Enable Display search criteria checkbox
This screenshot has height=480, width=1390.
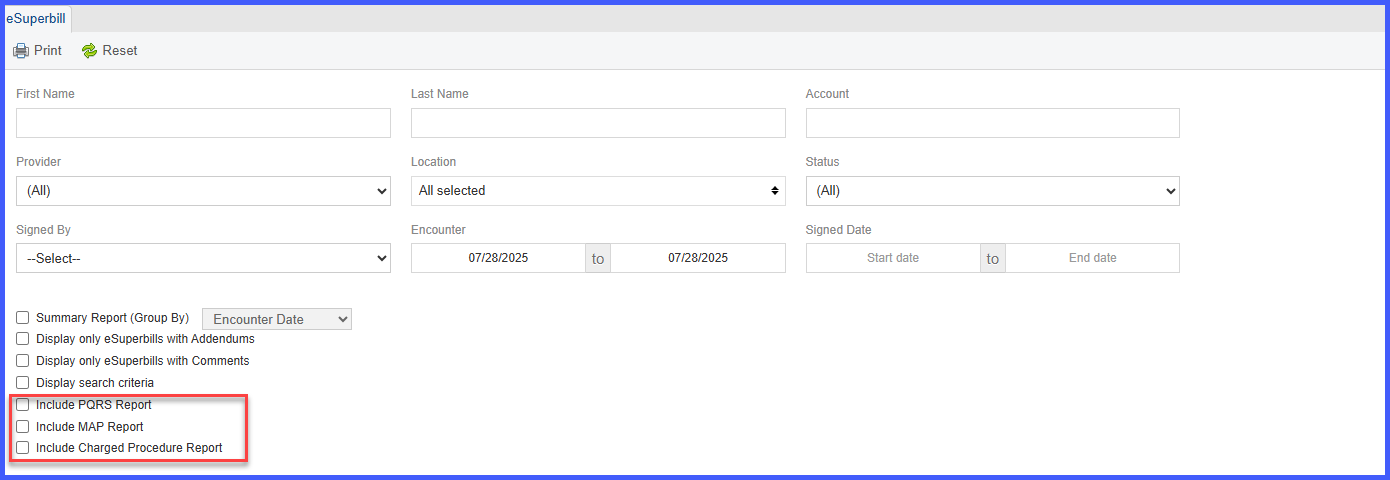point(23,383)
